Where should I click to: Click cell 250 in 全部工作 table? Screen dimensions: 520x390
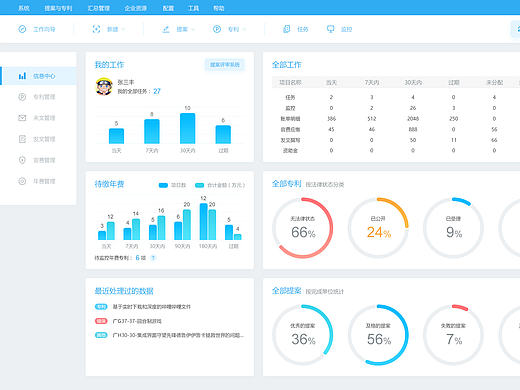click(454, 119)
